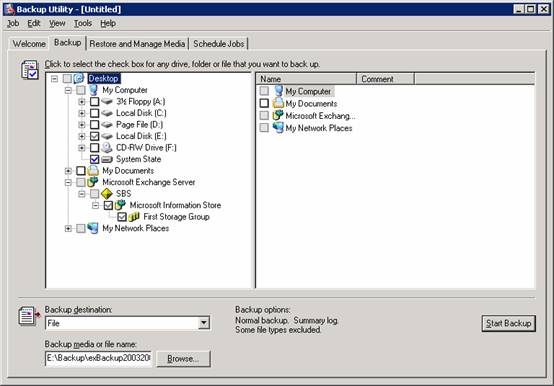Click the Page File (D:) drive icon
Image resolution: width=554 pixels, height=386 pixels.
pyautogui.click(x=107, y=125)
